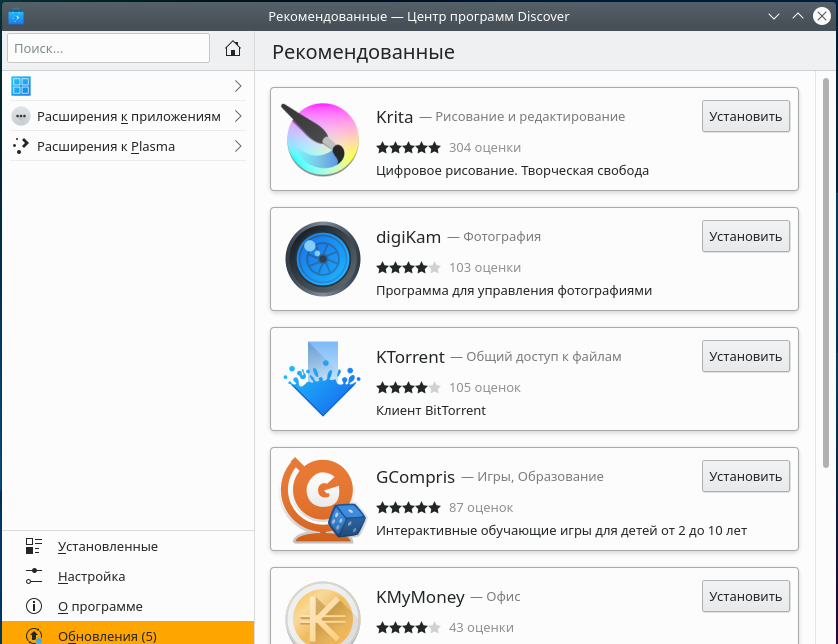Click the Рекомендованные page heading
The image size is (838, 644).
tap(363, 52)
